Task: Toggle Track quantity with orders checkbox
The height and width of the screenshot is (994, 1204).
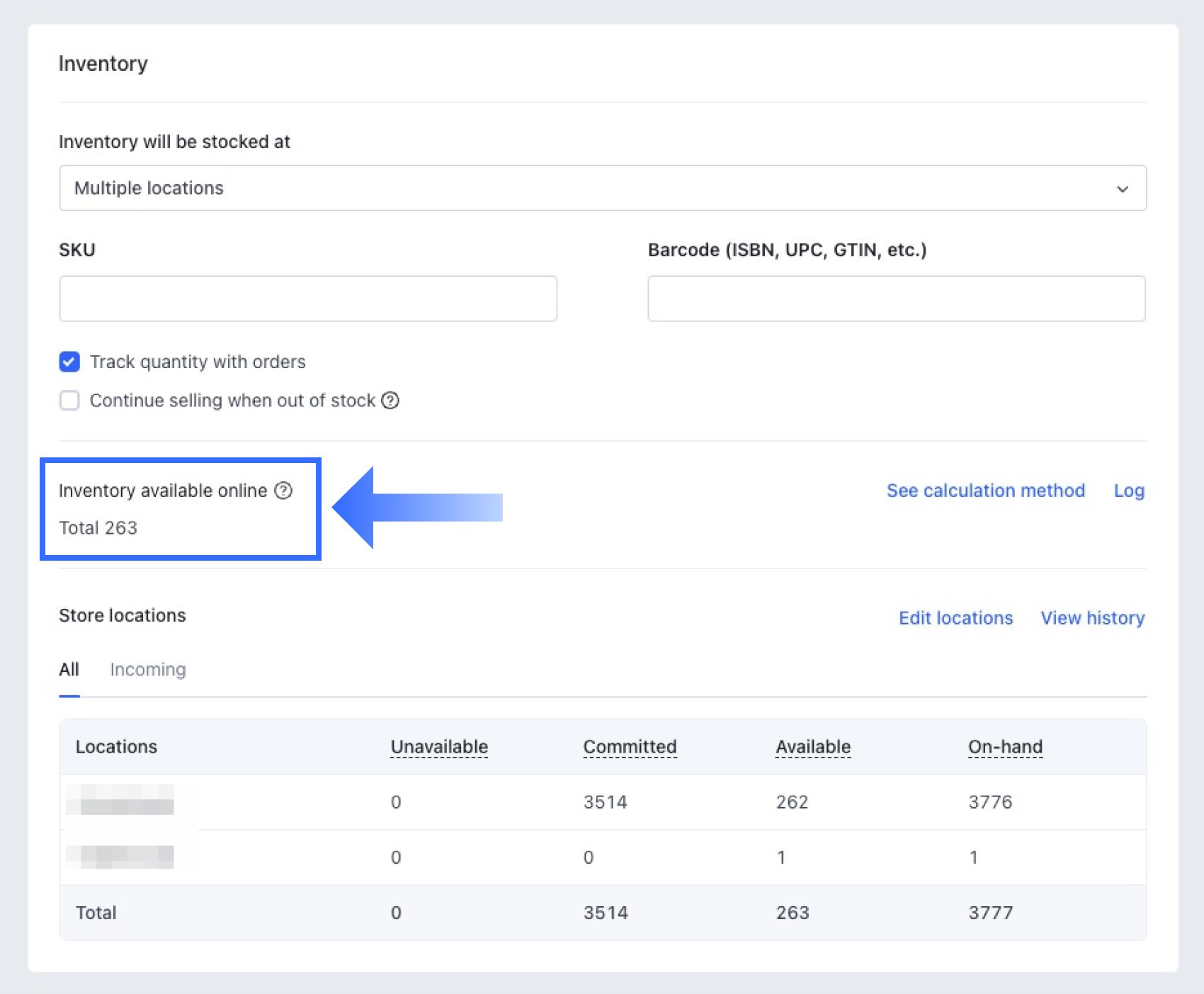Action: tap(69, 362)
